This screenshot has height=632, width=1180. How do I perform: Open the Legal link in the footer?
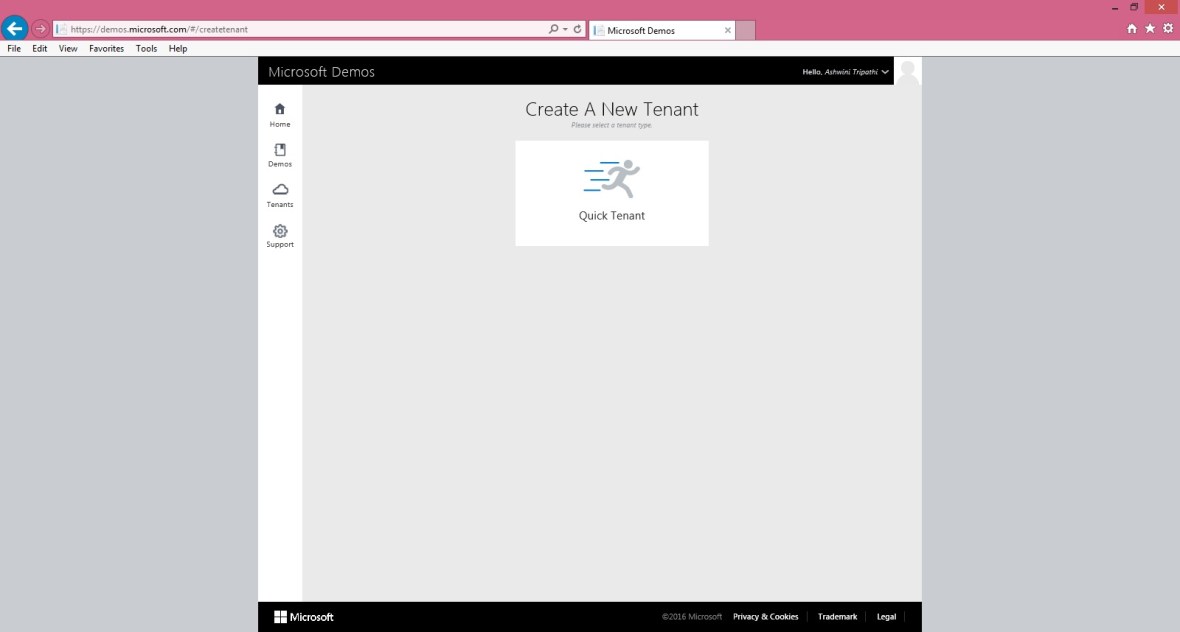coord(886,617)
